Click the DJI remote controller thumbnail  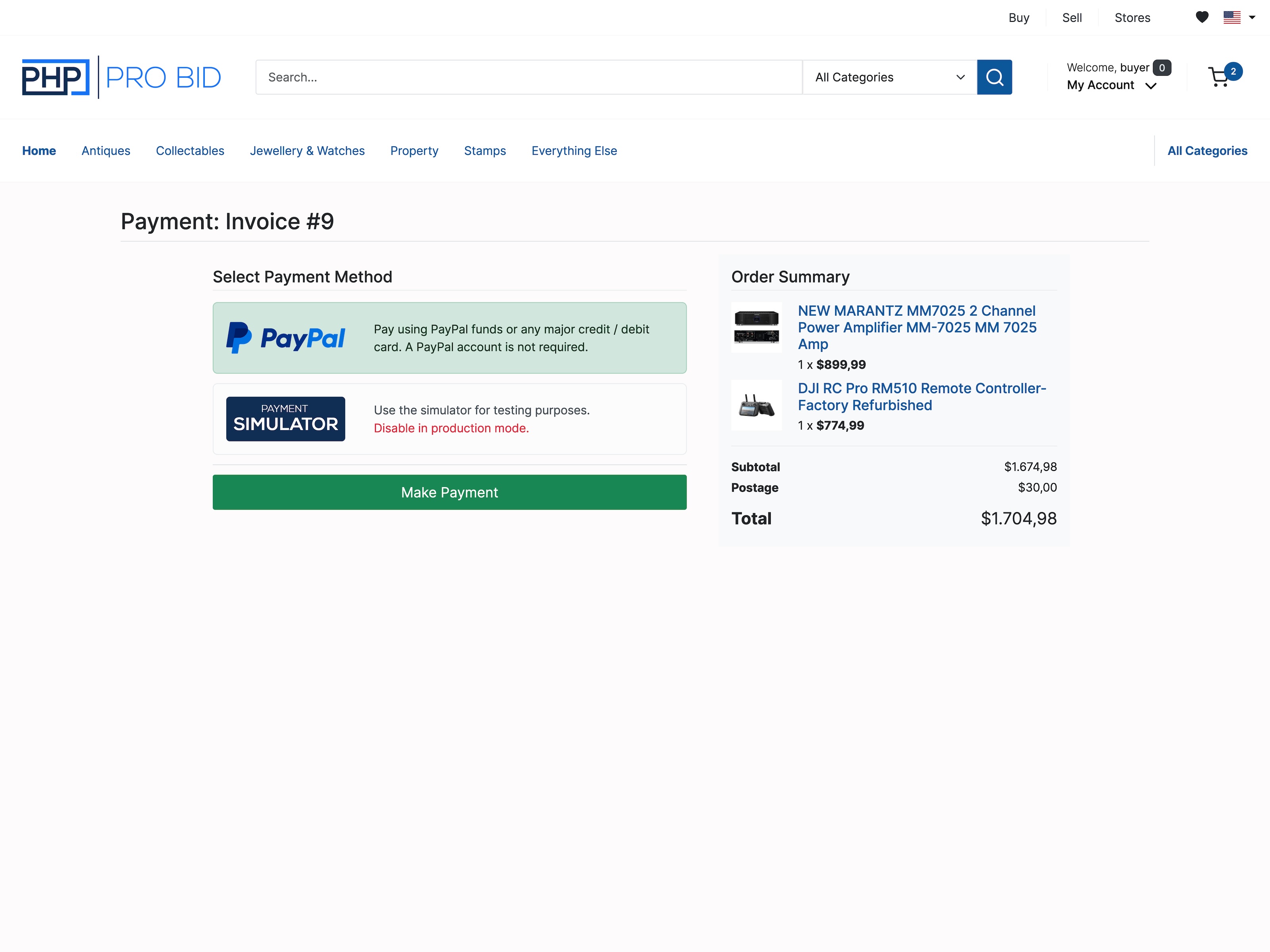(x=756, y=405)
